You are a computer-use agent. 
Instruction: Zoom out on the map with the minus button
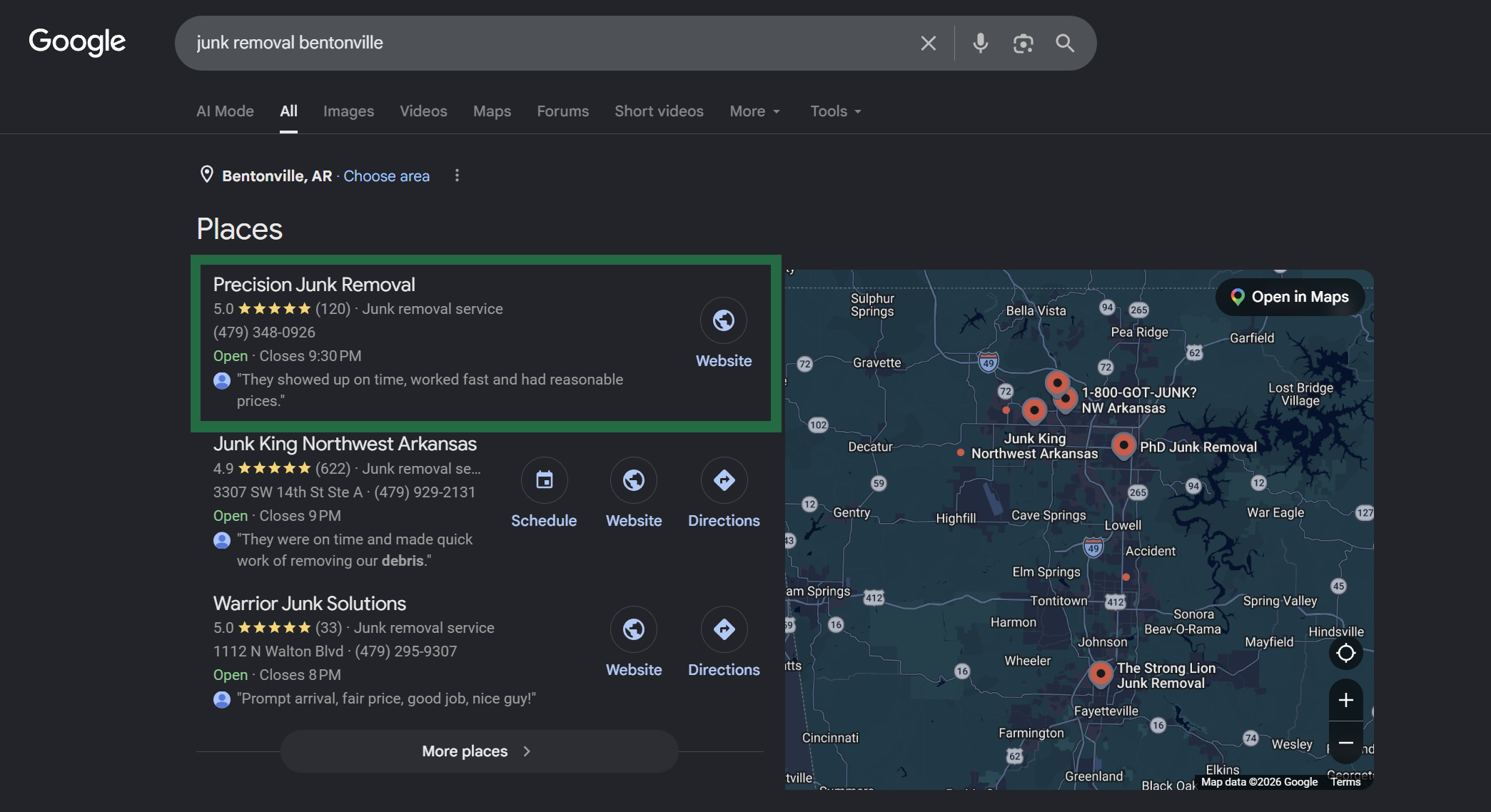click(1345, 743)
